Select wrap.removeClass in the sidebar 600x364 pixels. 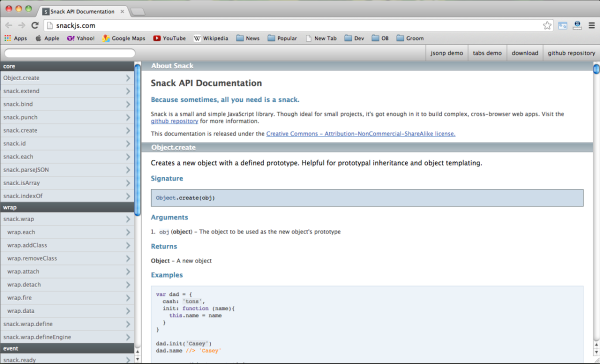click(67, 258)
